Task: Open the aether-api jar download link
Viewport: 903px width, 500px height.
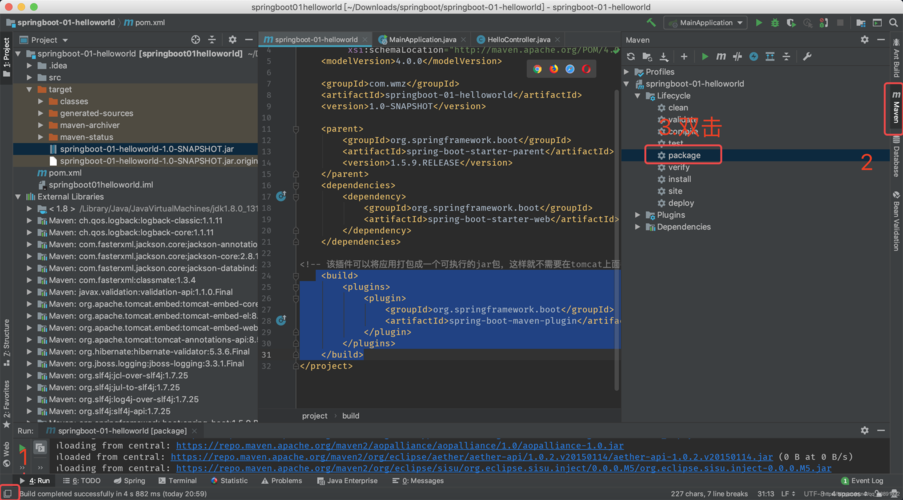Action: [472, 457]
